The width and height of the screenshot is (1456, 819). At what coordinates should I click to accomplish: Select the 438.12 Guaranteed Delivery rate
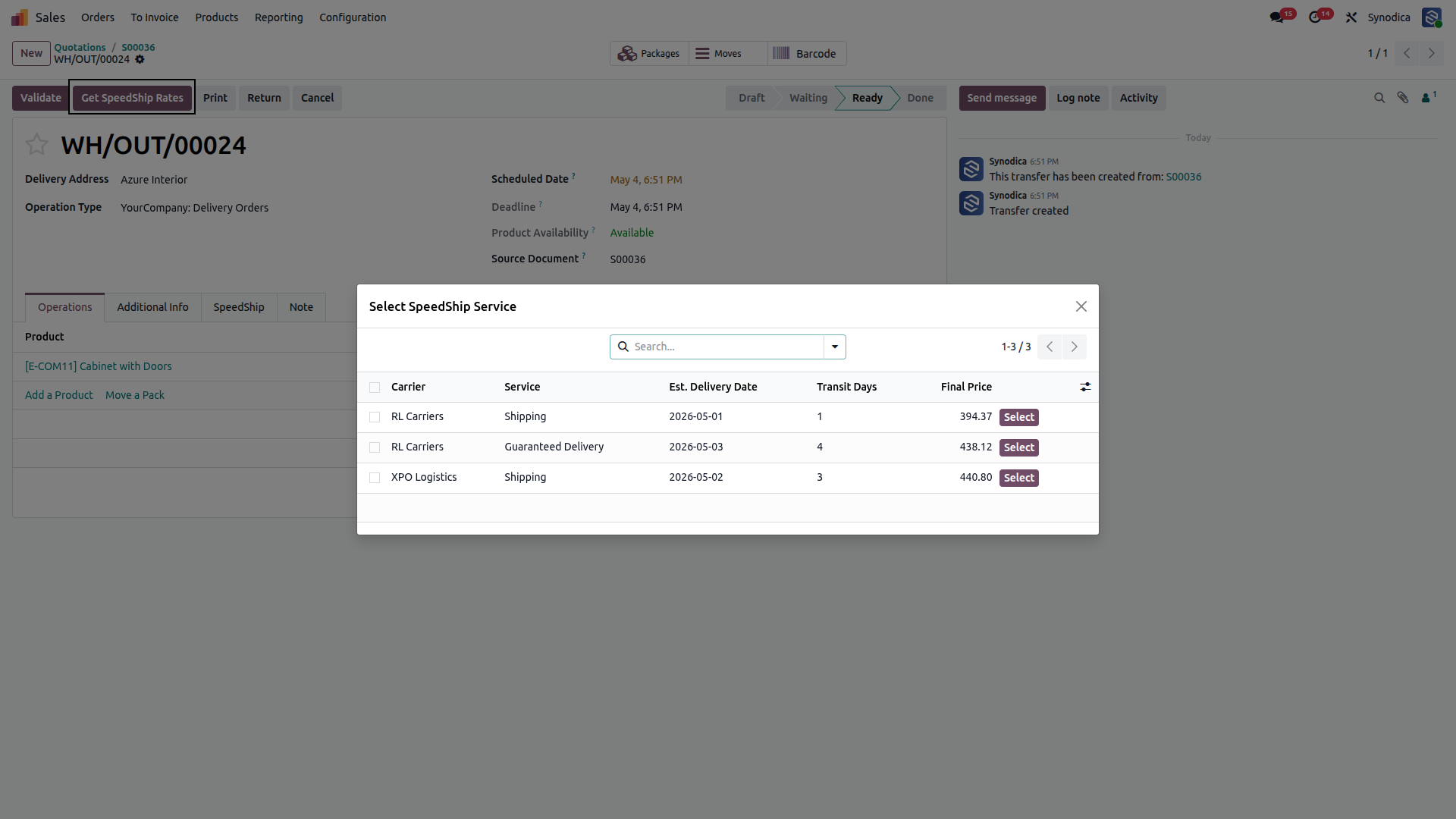click(x=1018, y=447)
